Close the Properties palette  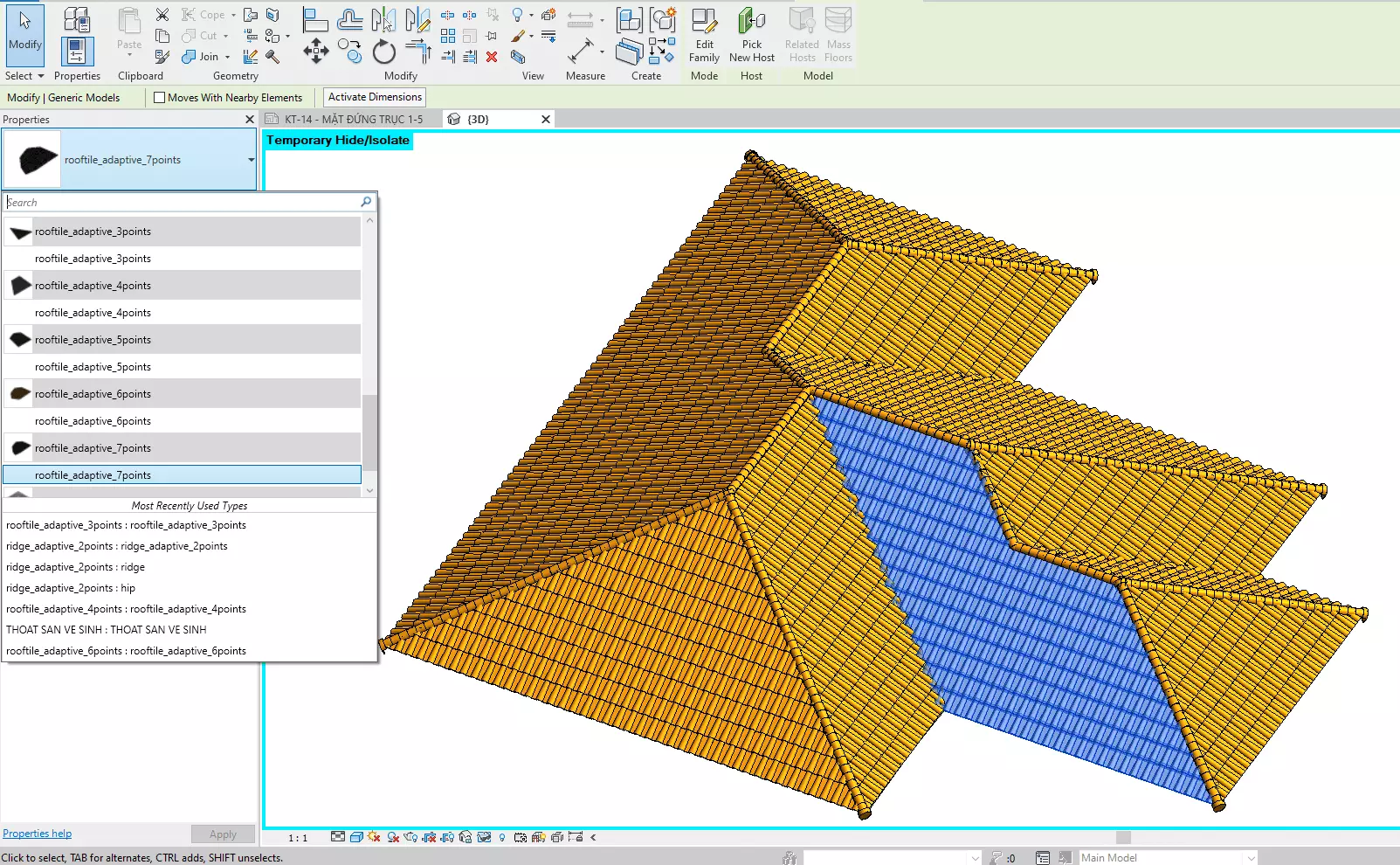[250, 120]
